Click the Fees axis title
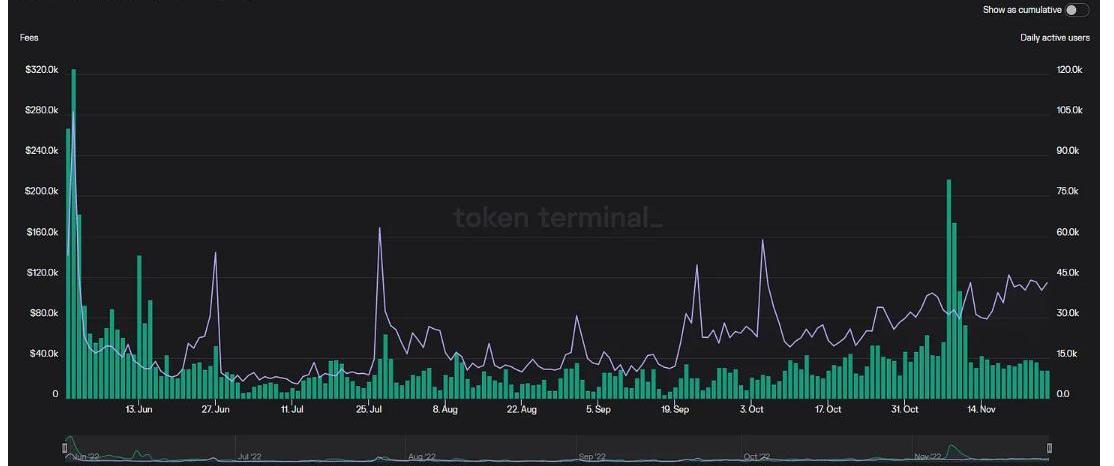The height and width of the screenshot is (466, 1114). pos(29,38)
